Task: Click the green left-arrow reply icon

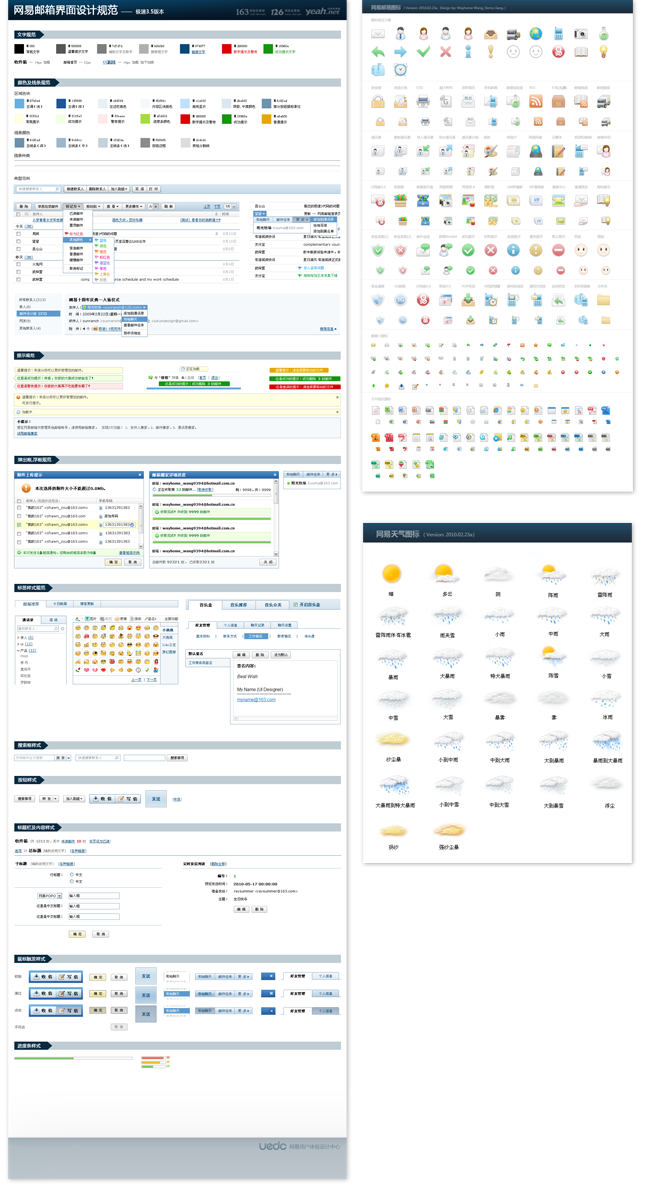Action: click(378, 51)
